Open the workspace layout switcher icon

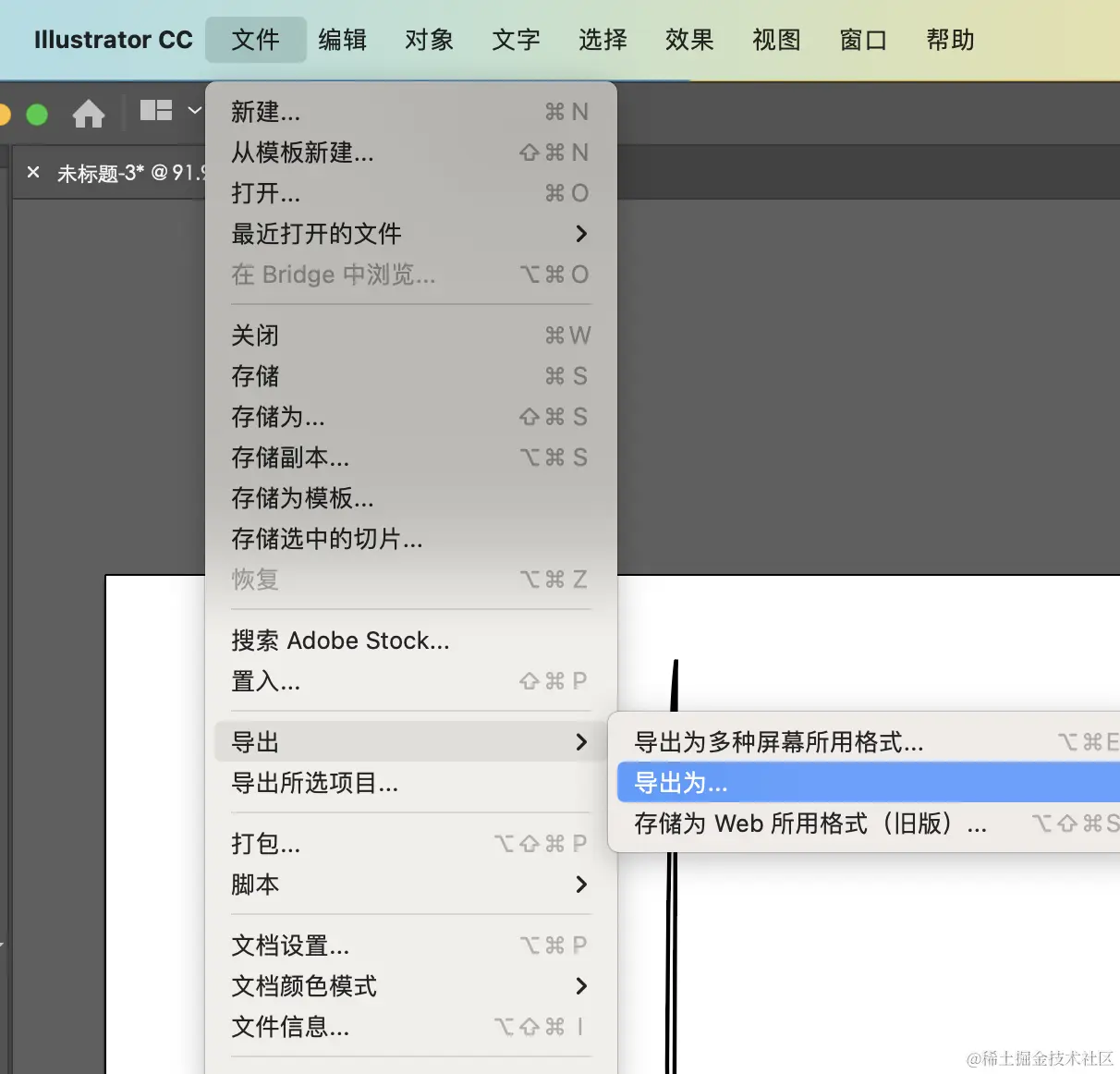click(x=156, y=111)
